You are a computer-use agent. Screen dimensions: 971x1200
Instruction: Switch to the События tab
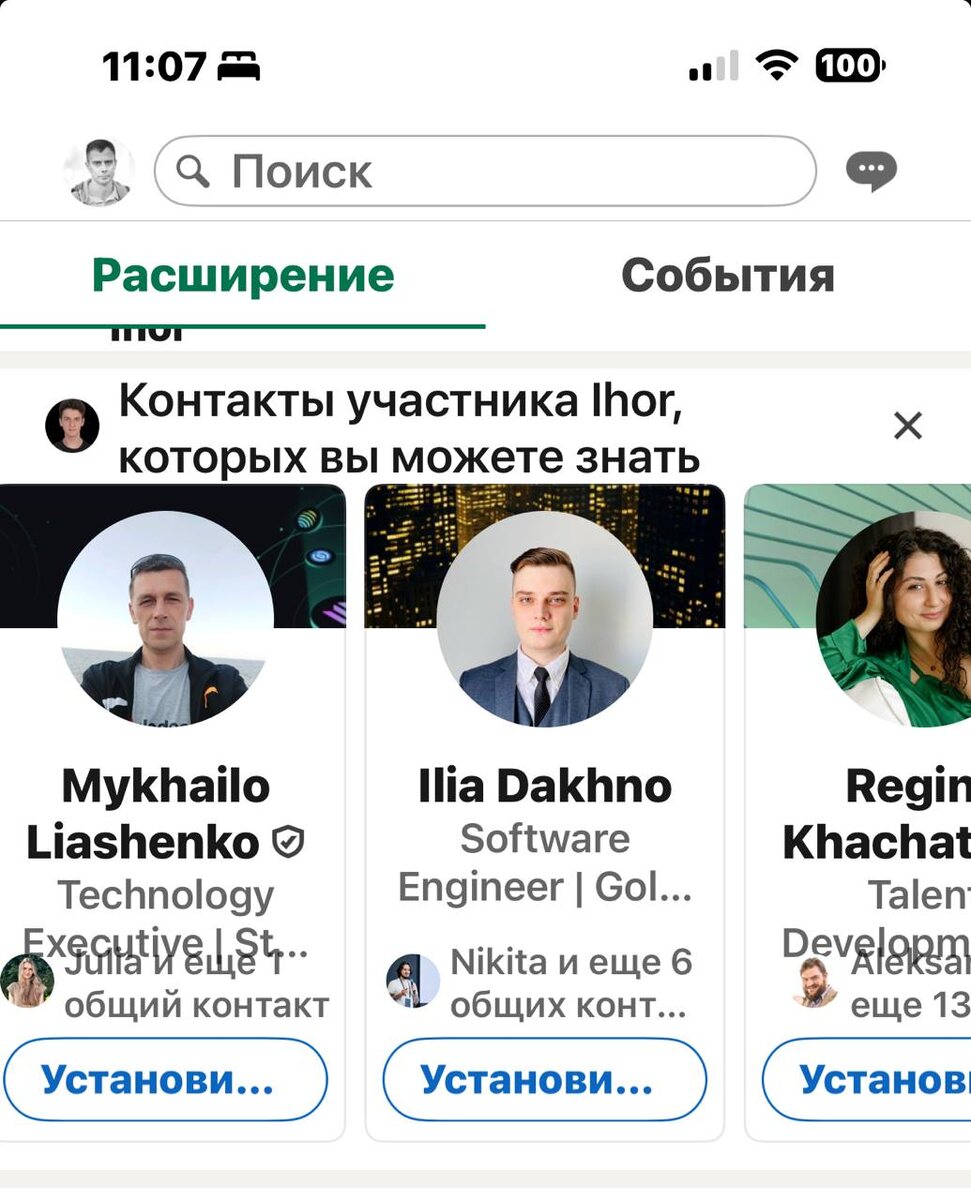[x=728, y=275]
